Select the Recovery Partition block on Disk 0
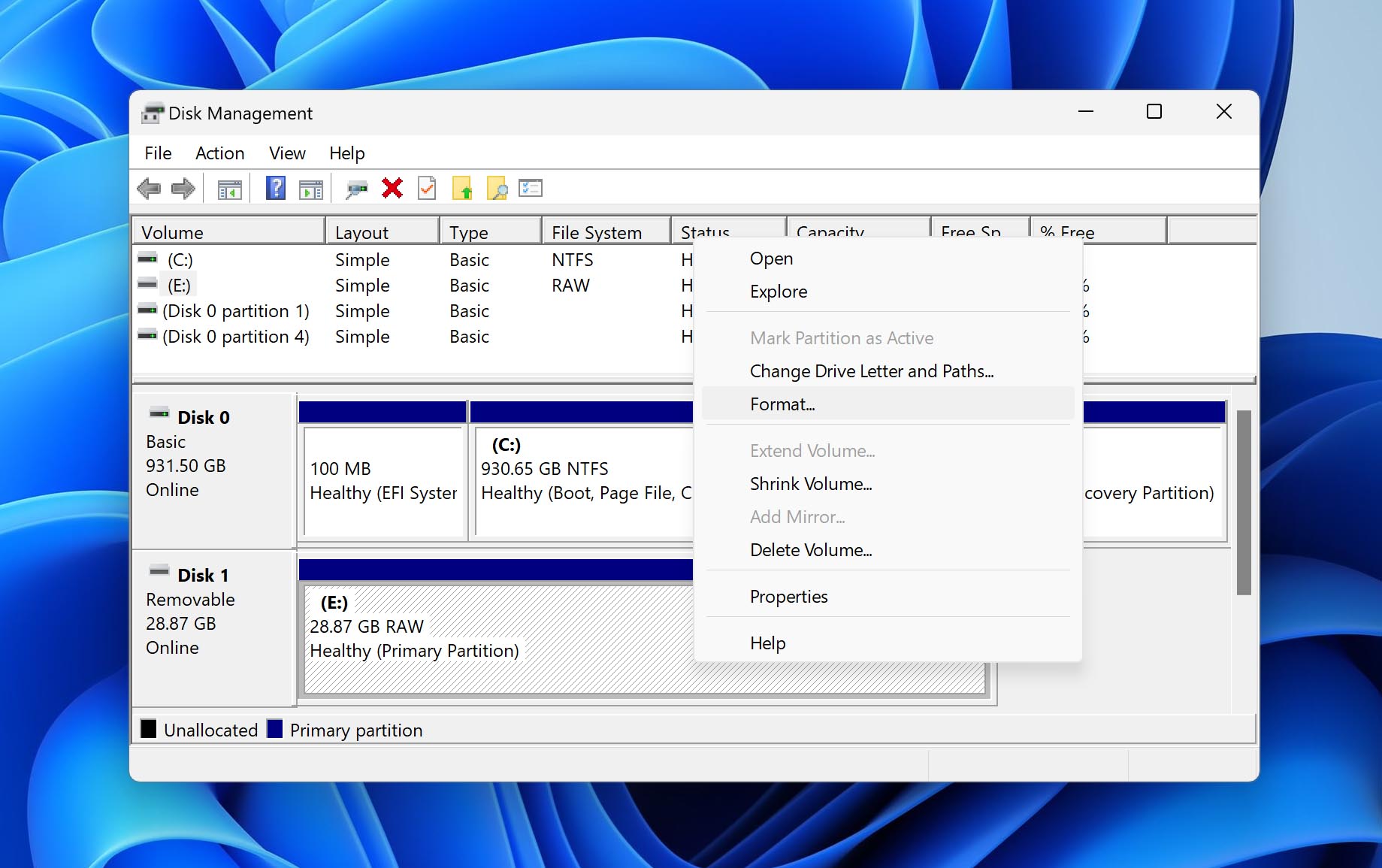Image resolution: width=1382 pixels, height=868 pixels. point(1154,481)
